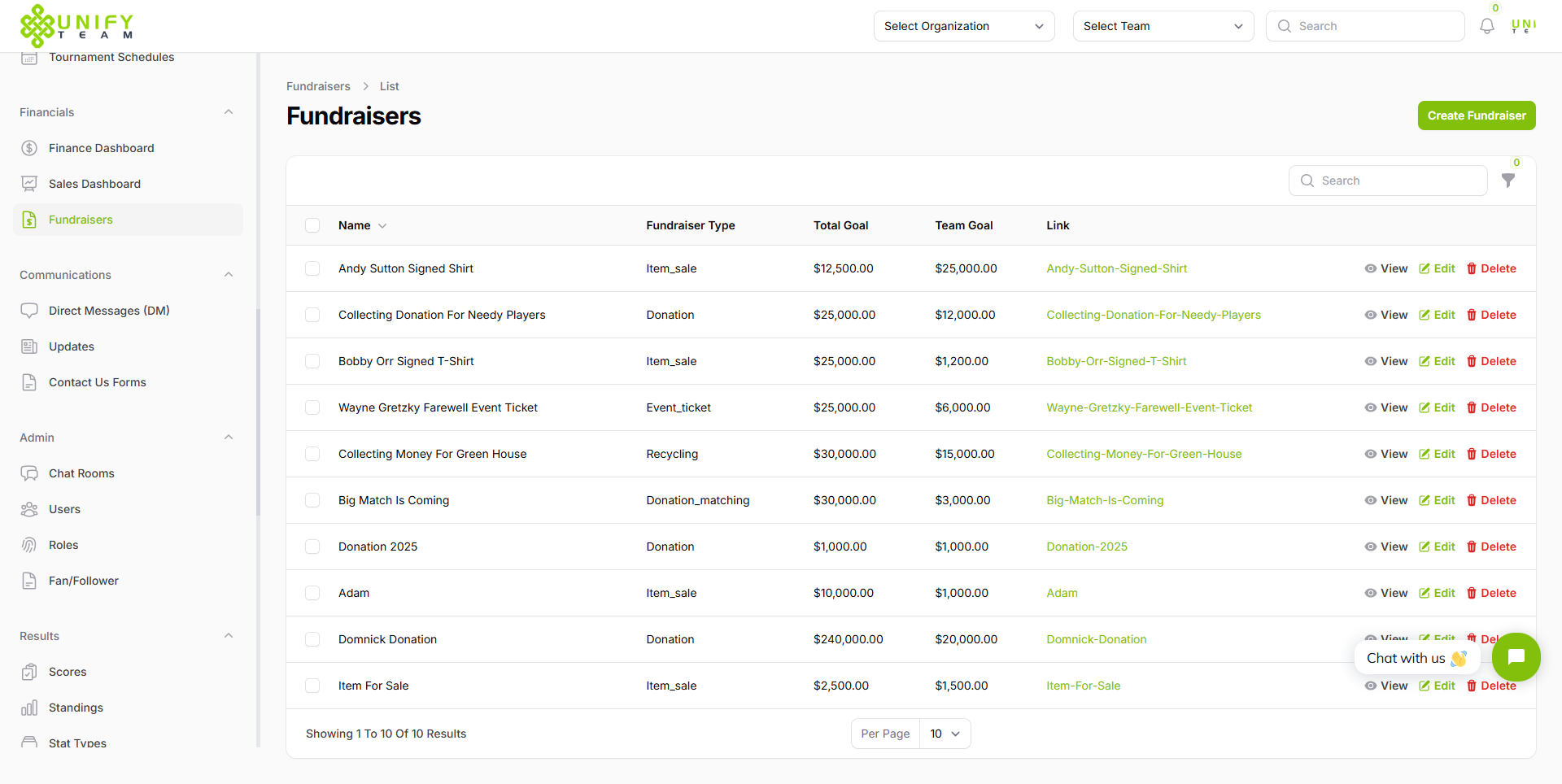Viewport: 1562px width, 784px height.
Task: Open the notification bell icon
Action: tap(1487, 25)
